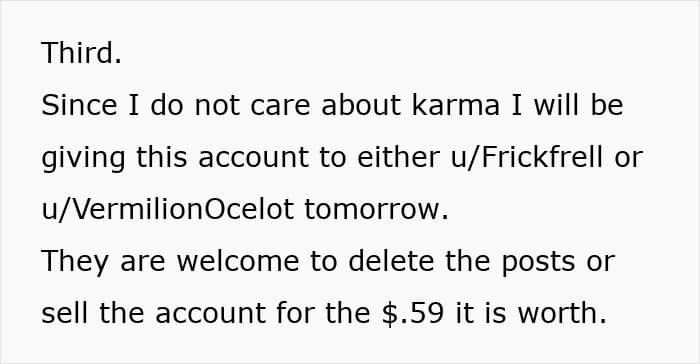Screen dimensions: 700x364
Task: Click the word "tomorrow." after the username
Action: point(377,210)
